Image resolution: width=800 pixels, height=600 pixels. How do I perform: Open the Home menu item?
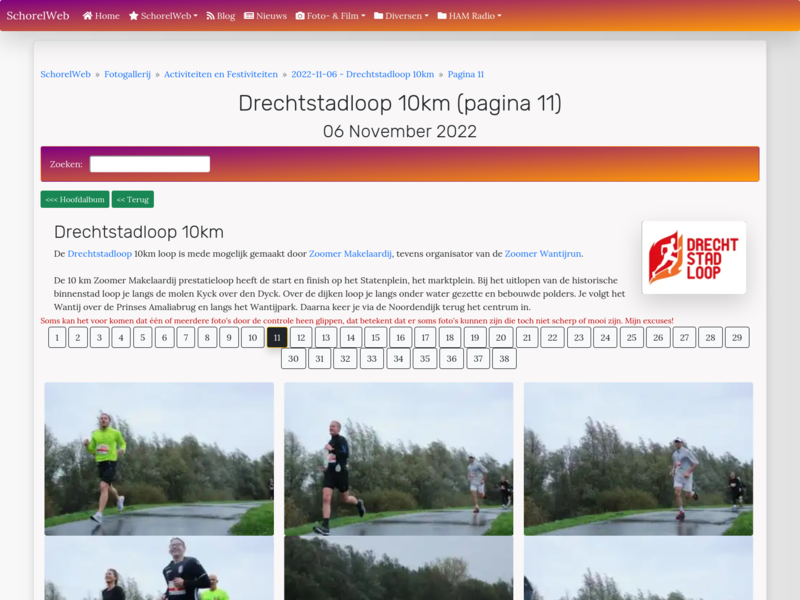[x=101, y=16]
